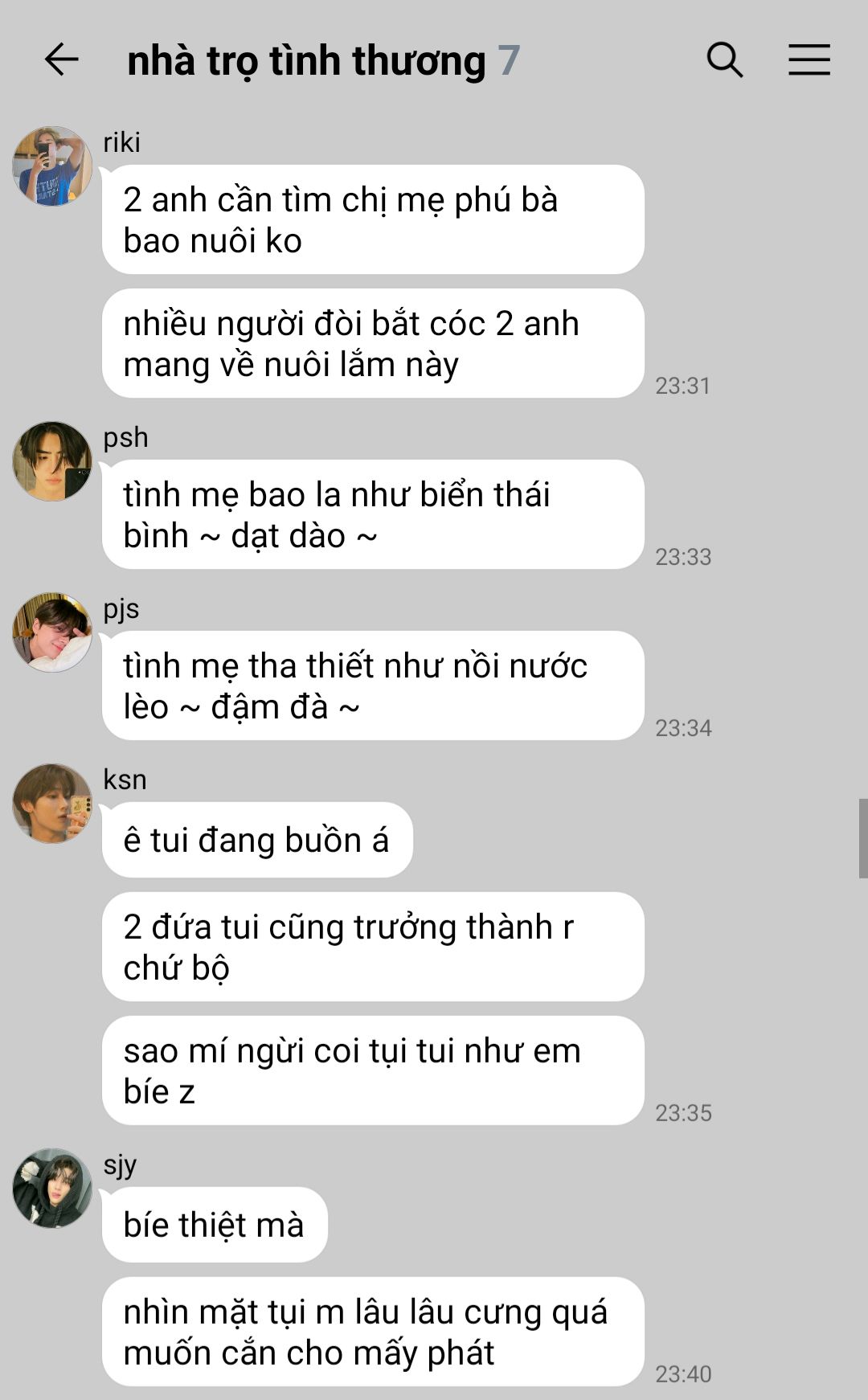The width and height of the screenshot is (868, 1400).
Task: Select message '2 anh cần tìm chị mẹ phú bà'
Action: [x=373, y=219]
